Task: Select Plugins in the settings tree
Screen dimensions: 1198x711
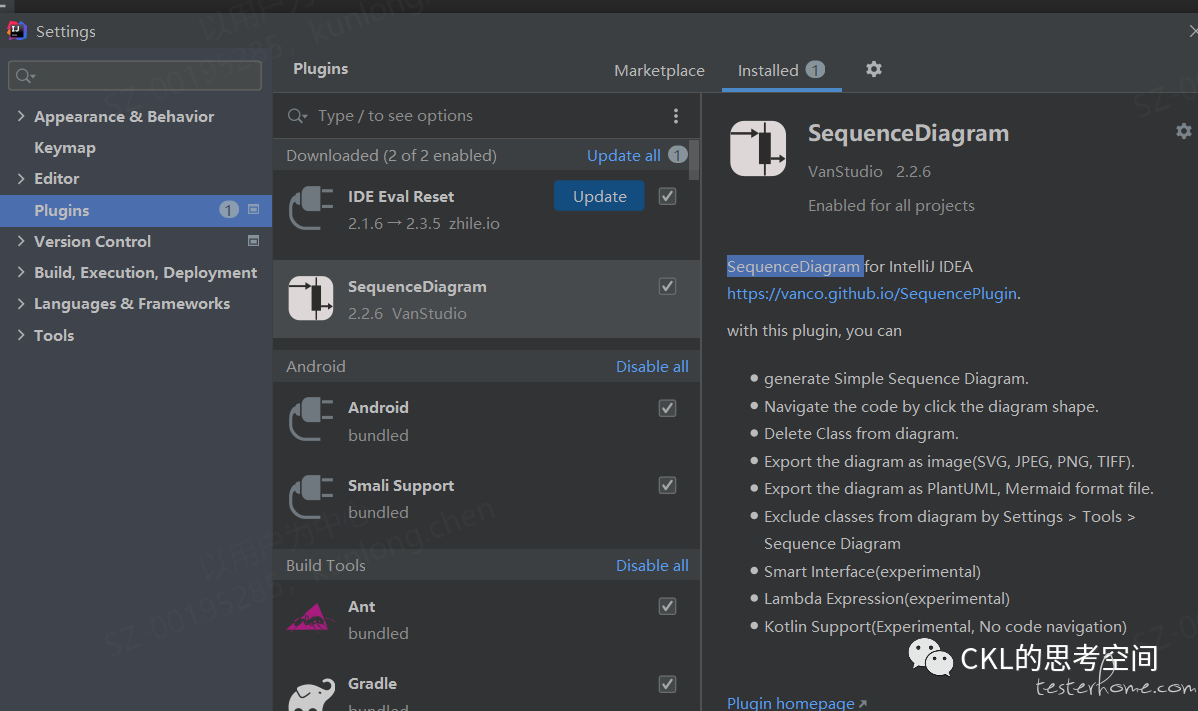Action: (x=136, y=210)
